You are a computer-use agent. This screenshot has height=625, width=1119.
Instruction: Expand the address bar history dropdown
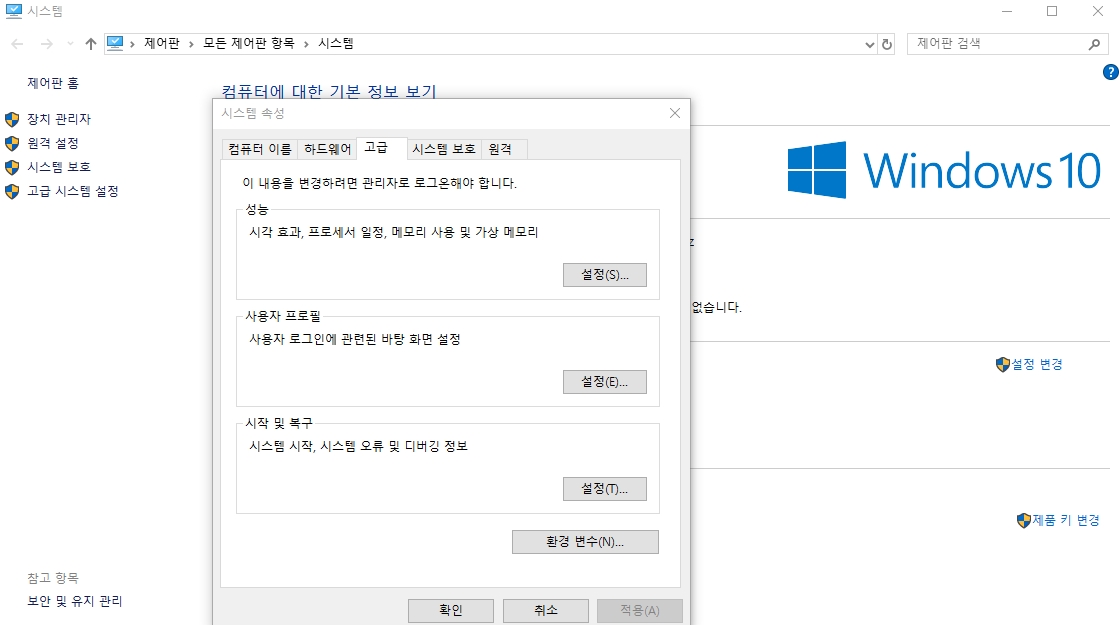click(x=869, y=44)
